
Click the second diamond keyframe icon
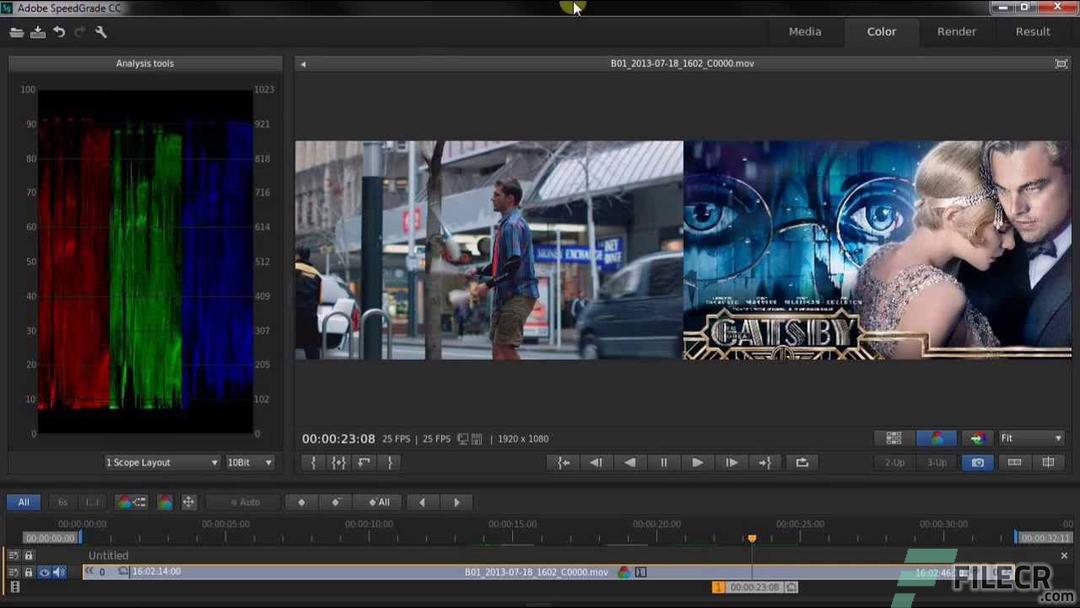pos(335,502)
